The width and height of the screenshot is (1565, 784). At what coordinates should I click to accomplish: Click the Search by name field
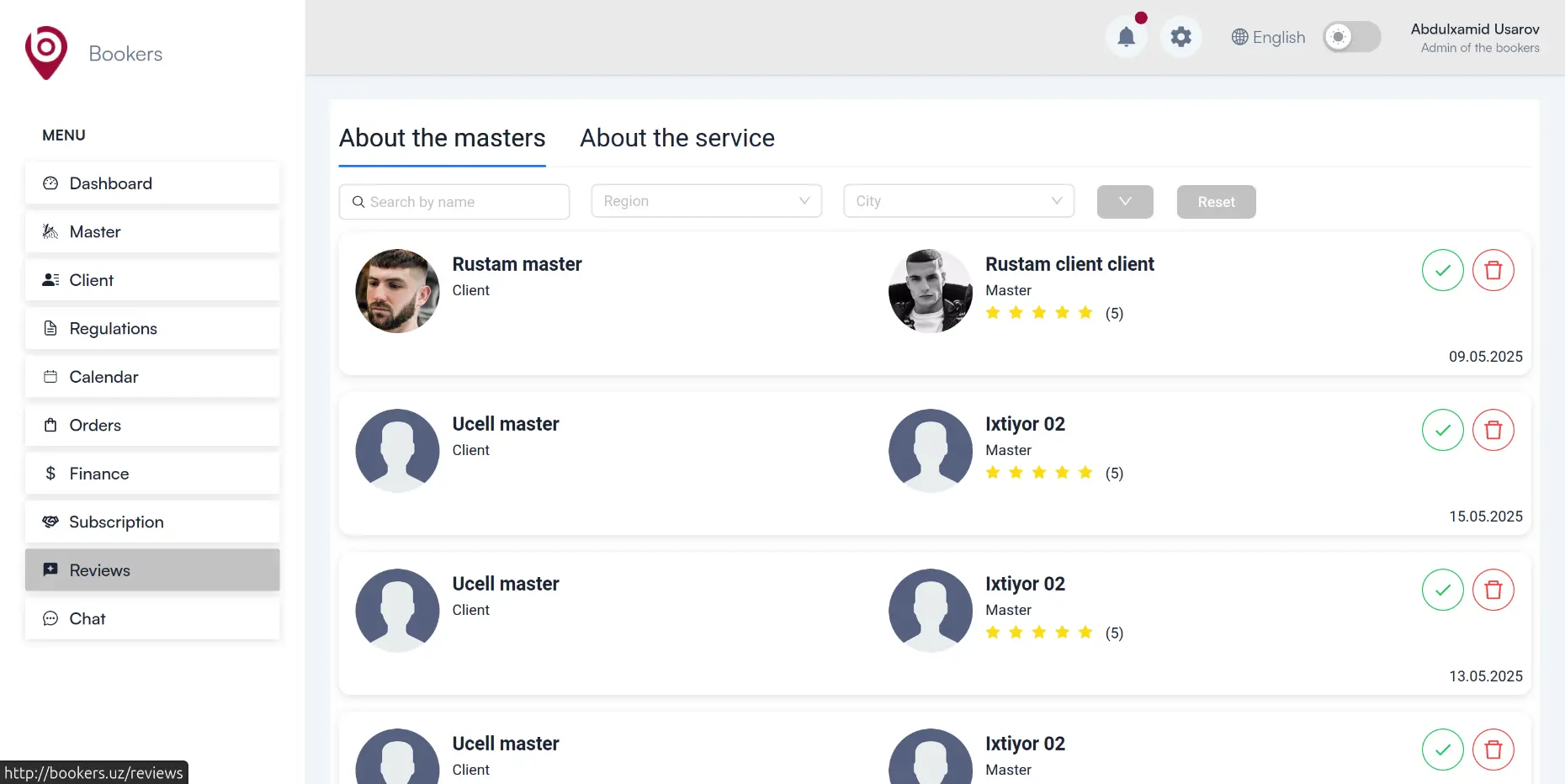454,202
